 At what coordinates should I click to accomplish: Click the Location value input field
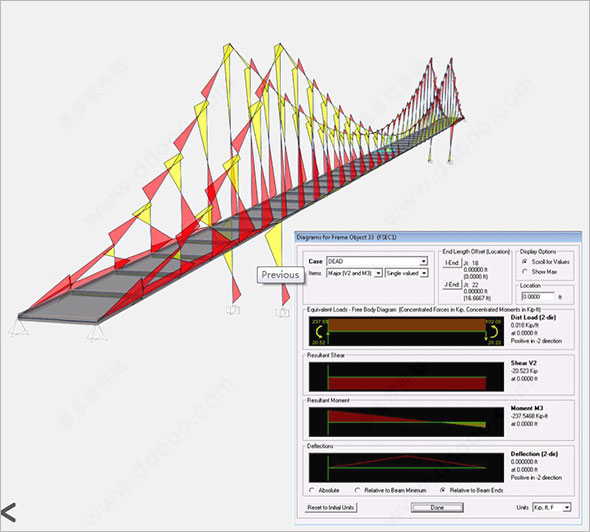tap(538, 297)
